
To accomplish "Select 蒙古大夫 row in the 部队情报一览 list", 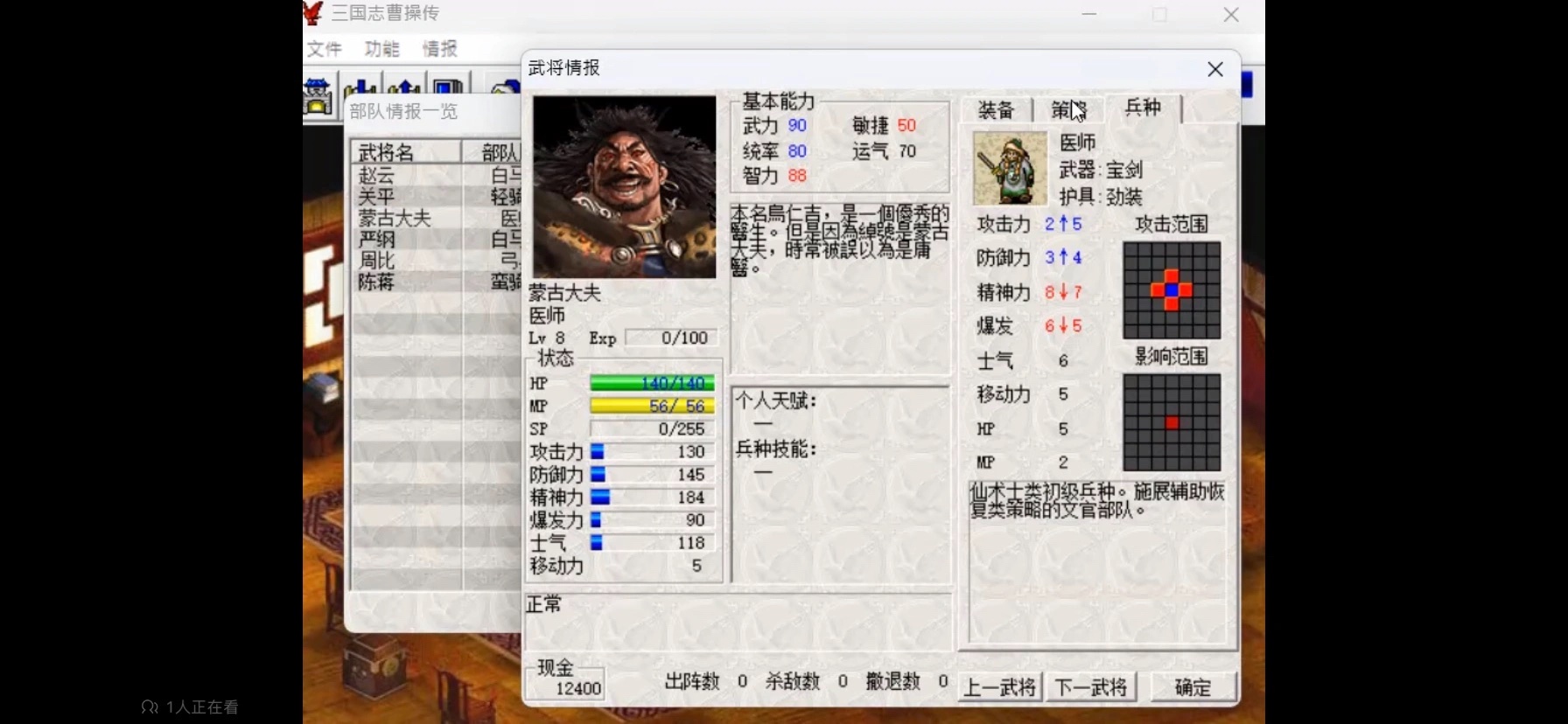I will [436, 218].
